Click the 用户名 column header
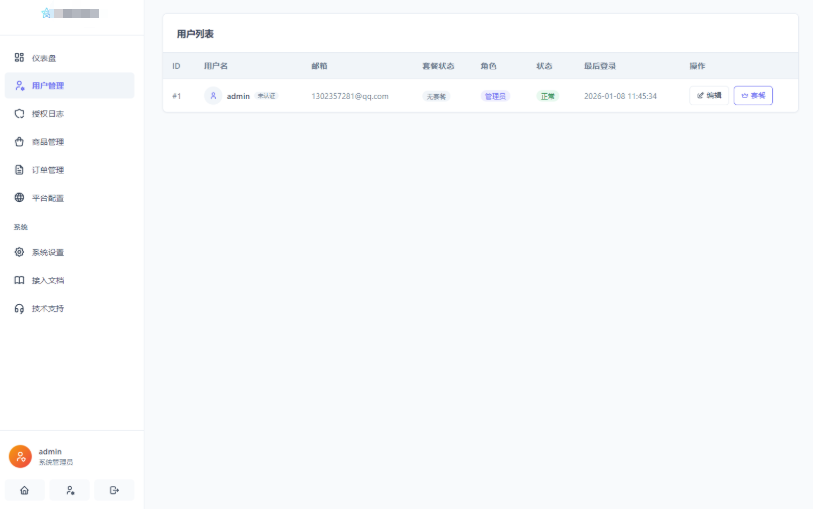 point(216,66)
